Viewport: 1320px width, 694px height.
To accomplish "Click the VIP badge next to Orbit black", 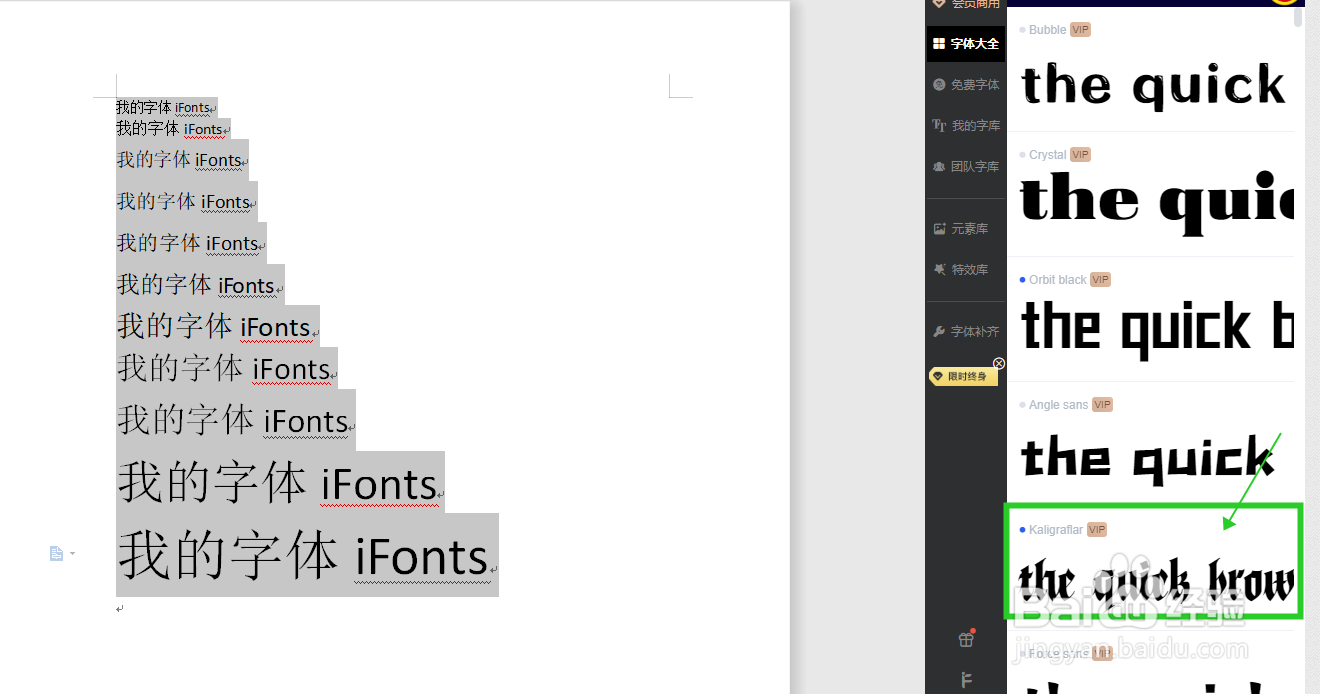I will point(1100,280).
